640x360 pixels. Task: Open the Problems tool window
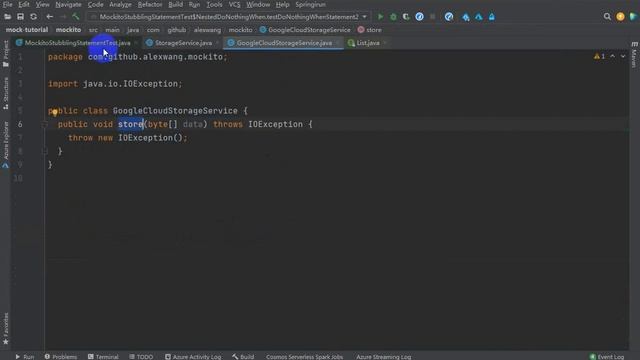click(61, 356)
